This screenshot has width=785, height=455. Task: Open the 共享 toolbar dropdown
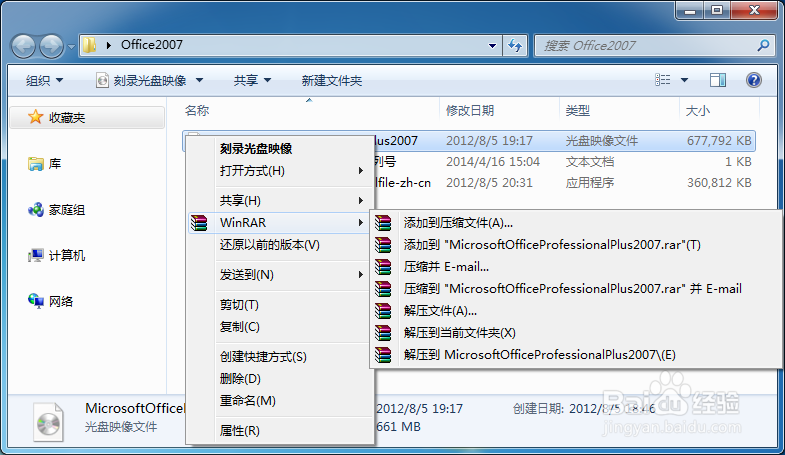252,80
